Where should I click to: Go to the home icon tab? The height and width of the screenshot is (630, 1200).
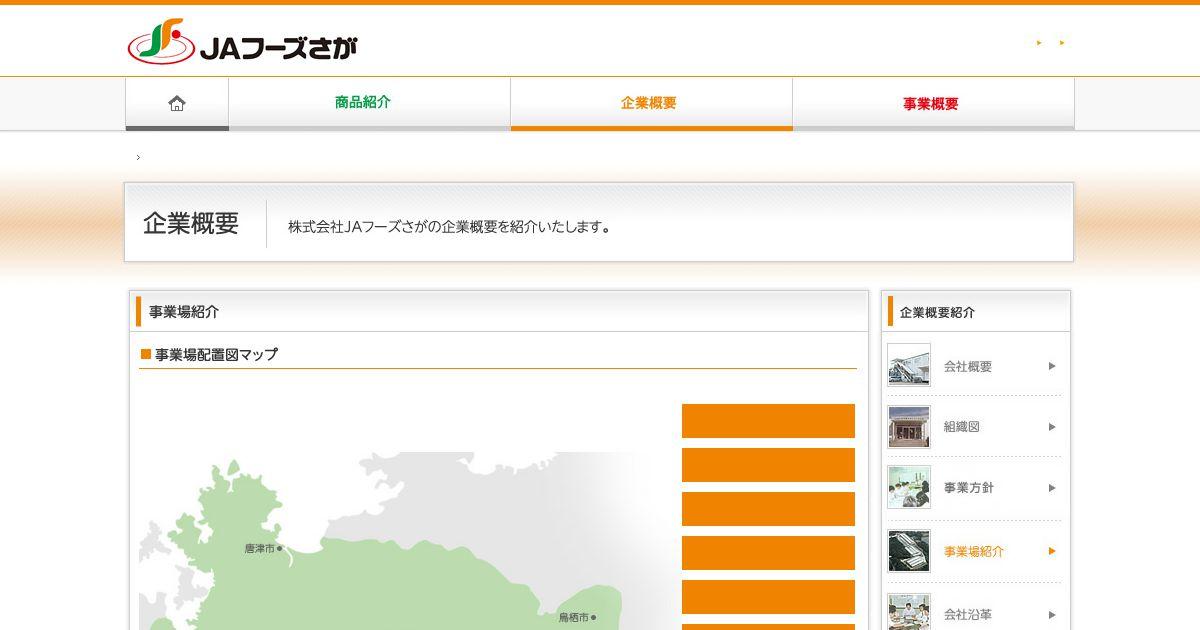pyautogui.click(x=177, y=103)
